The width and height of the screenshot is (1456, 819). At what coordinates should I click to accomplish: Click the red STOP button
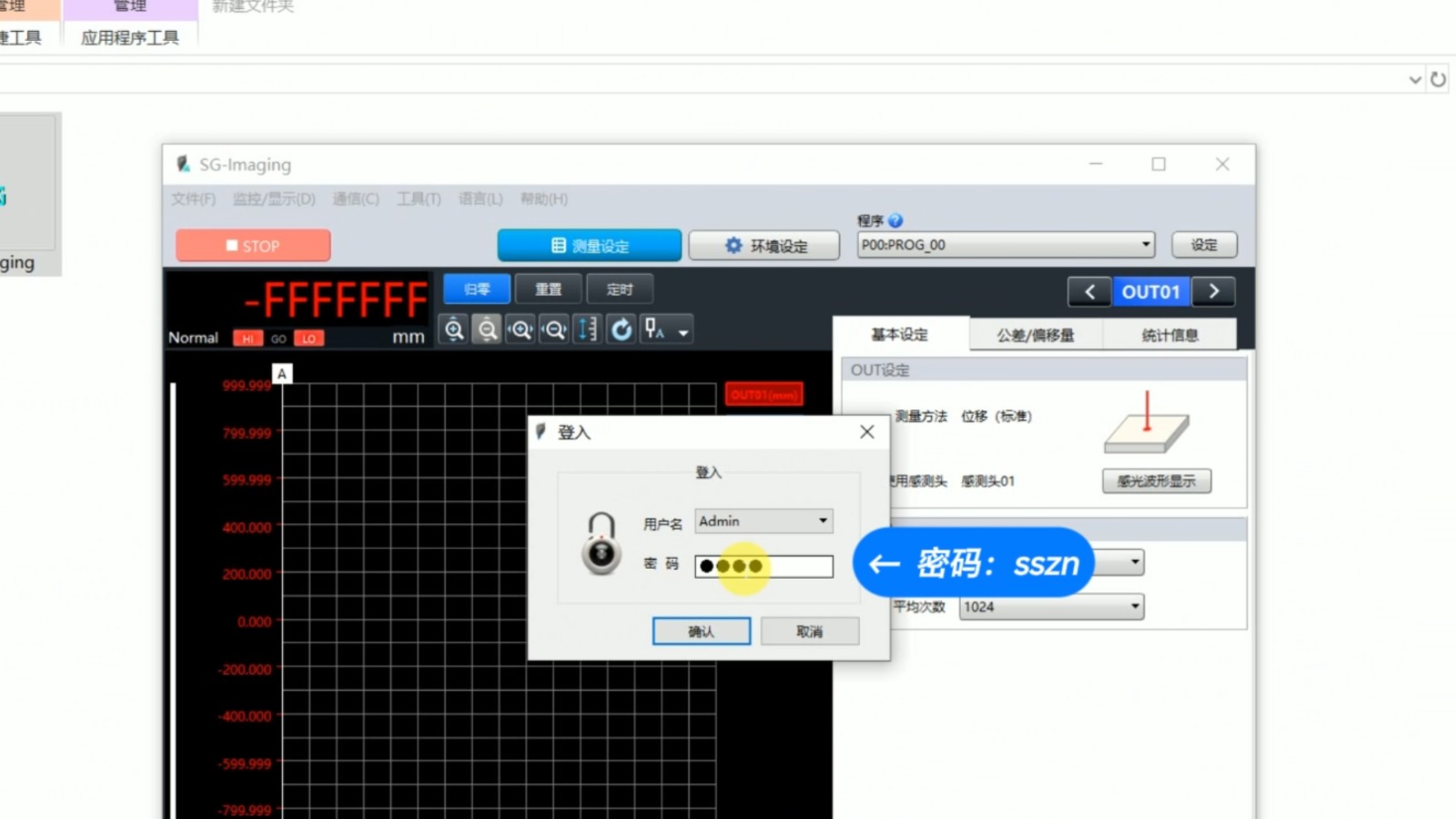(x=253, y=246)
